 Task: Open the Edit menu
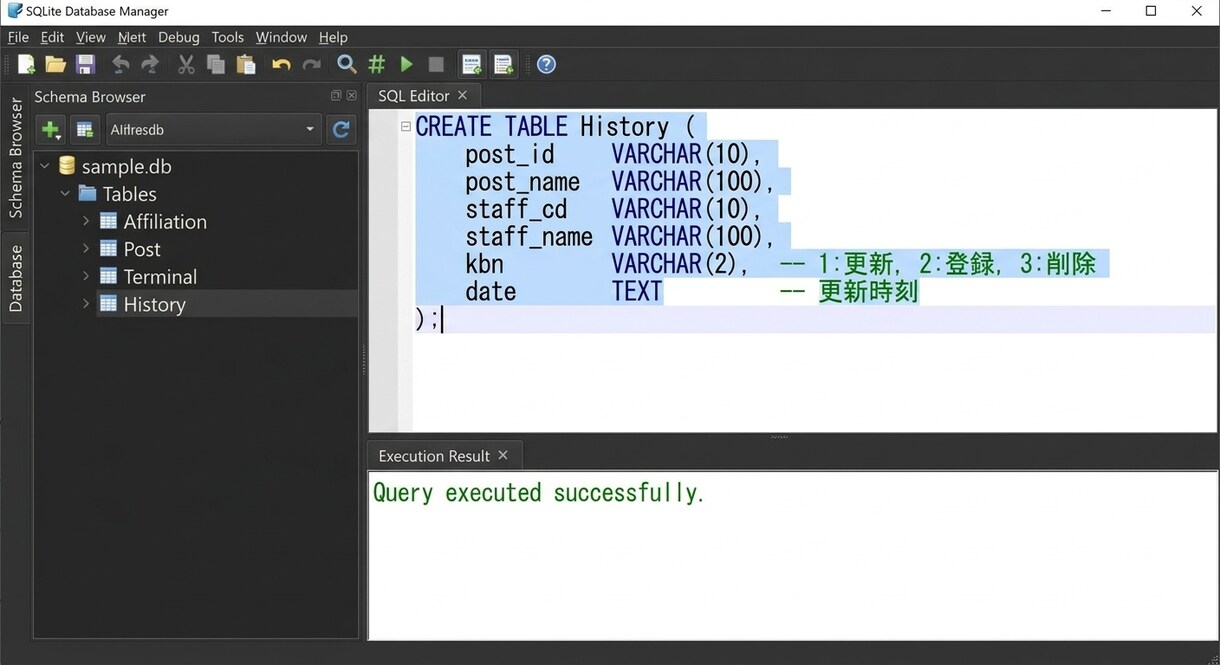pyautogui.click(x=52, y=37)
